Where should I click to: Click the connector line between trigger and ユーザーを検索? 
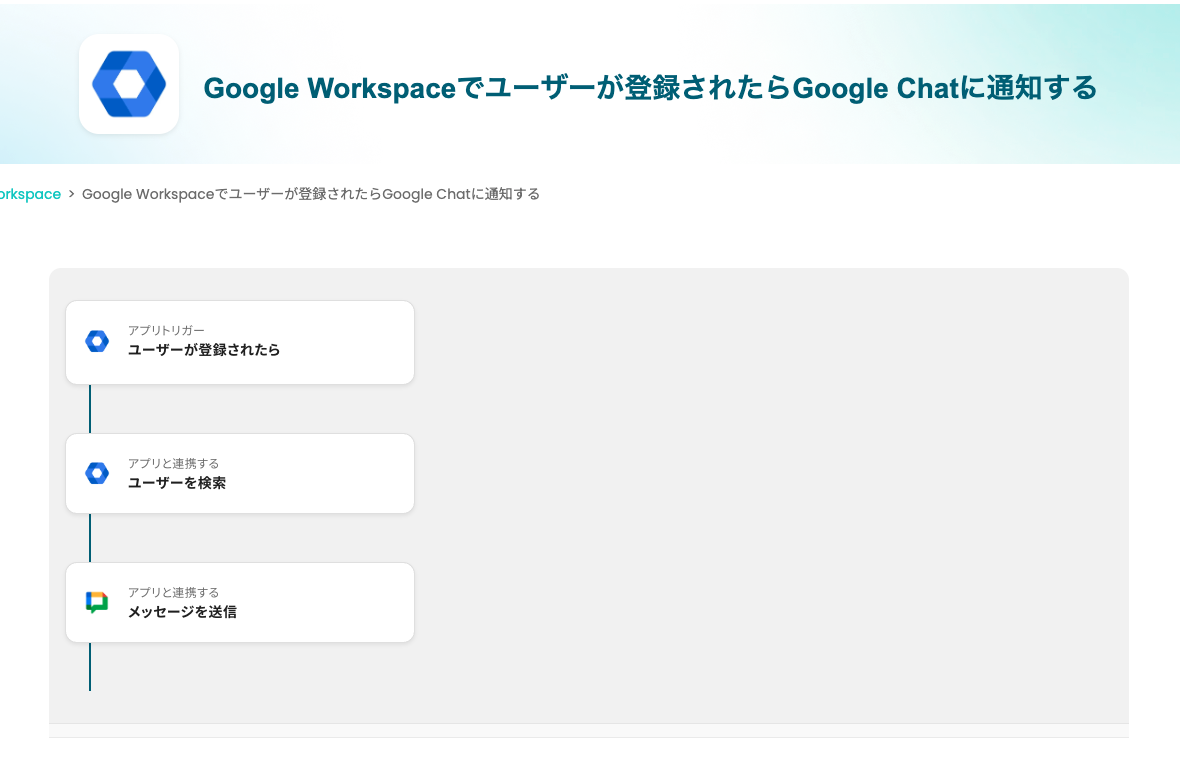[90, 409]
